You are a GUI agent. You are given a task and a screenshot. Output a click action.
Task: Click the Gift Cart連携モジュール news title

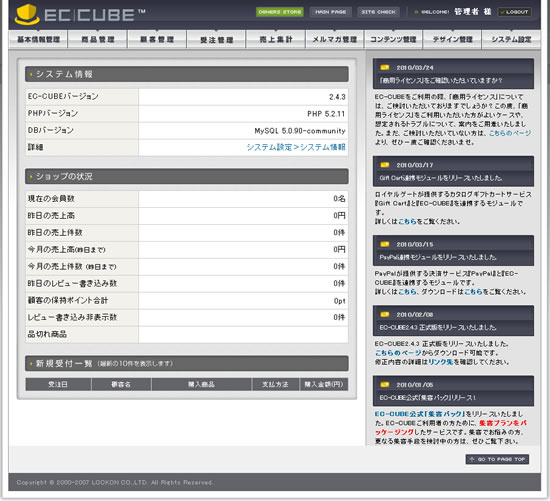pos(440,178)
